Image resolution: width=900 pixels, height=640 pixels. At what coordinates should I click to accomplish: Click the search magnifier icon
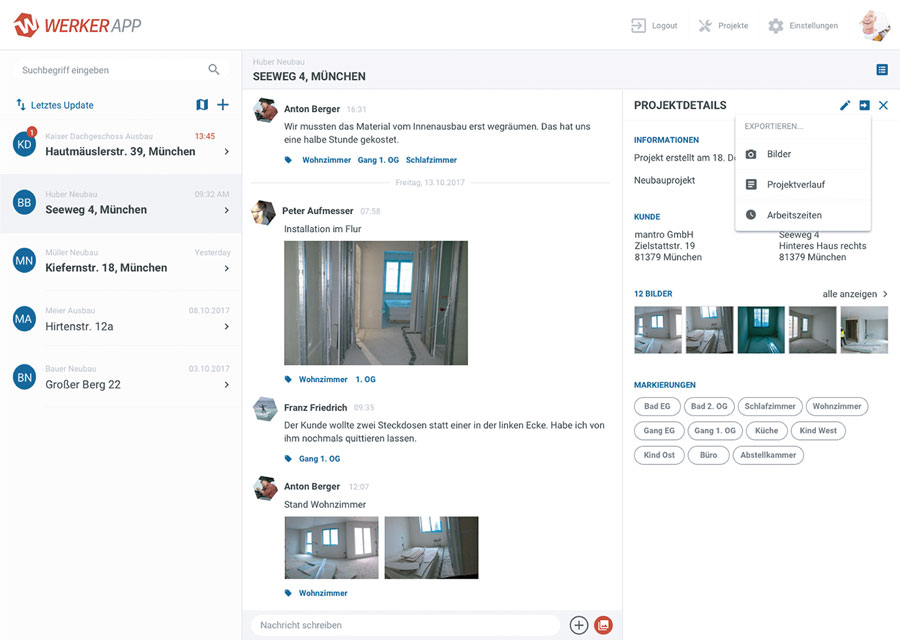214,69
